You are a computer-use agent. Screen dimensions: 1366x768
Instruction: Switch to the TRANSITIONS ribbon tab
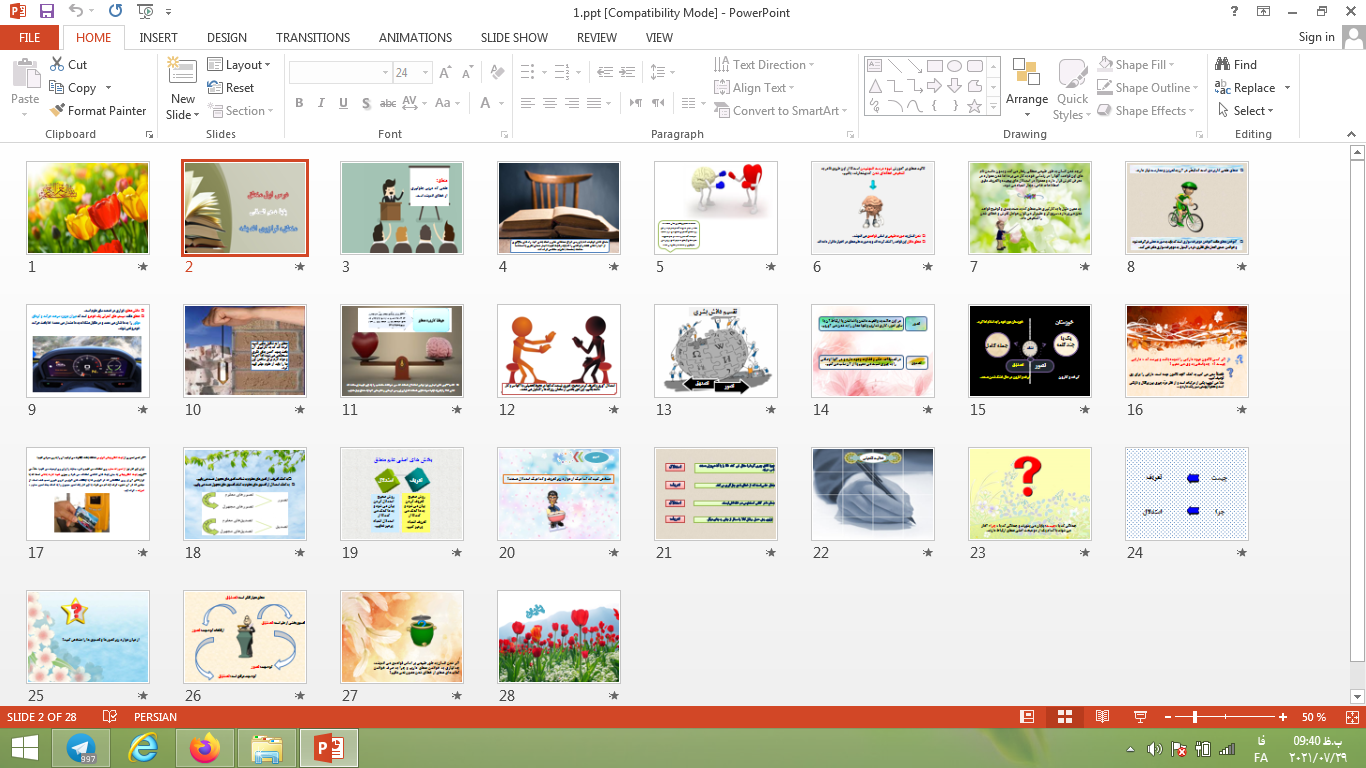tap(313, 38)
